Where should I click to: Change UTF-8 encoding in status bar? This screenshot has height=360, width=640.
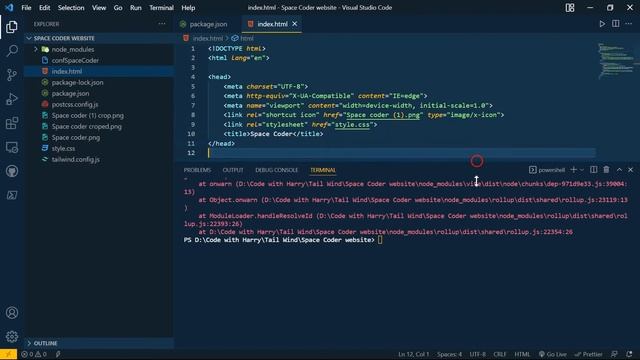[x=478, y=354]
